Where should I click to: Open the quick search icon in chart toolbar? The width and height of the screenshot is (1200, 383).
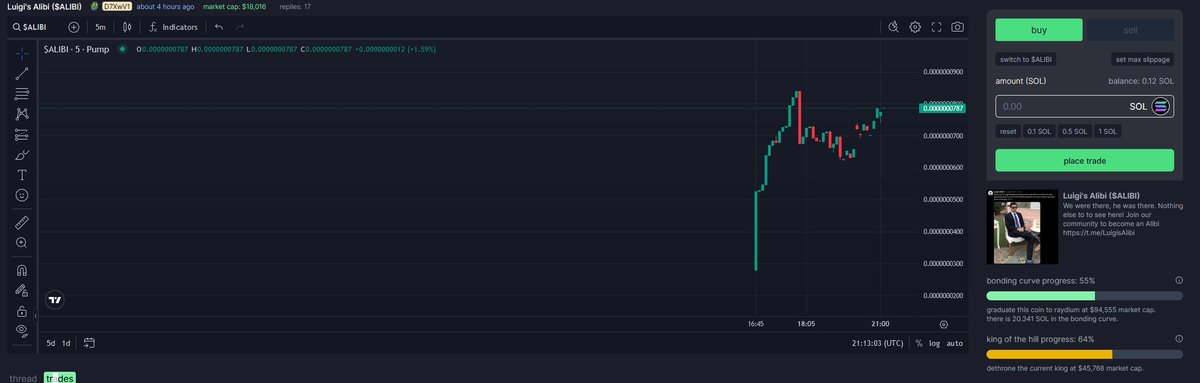(894, 27)
